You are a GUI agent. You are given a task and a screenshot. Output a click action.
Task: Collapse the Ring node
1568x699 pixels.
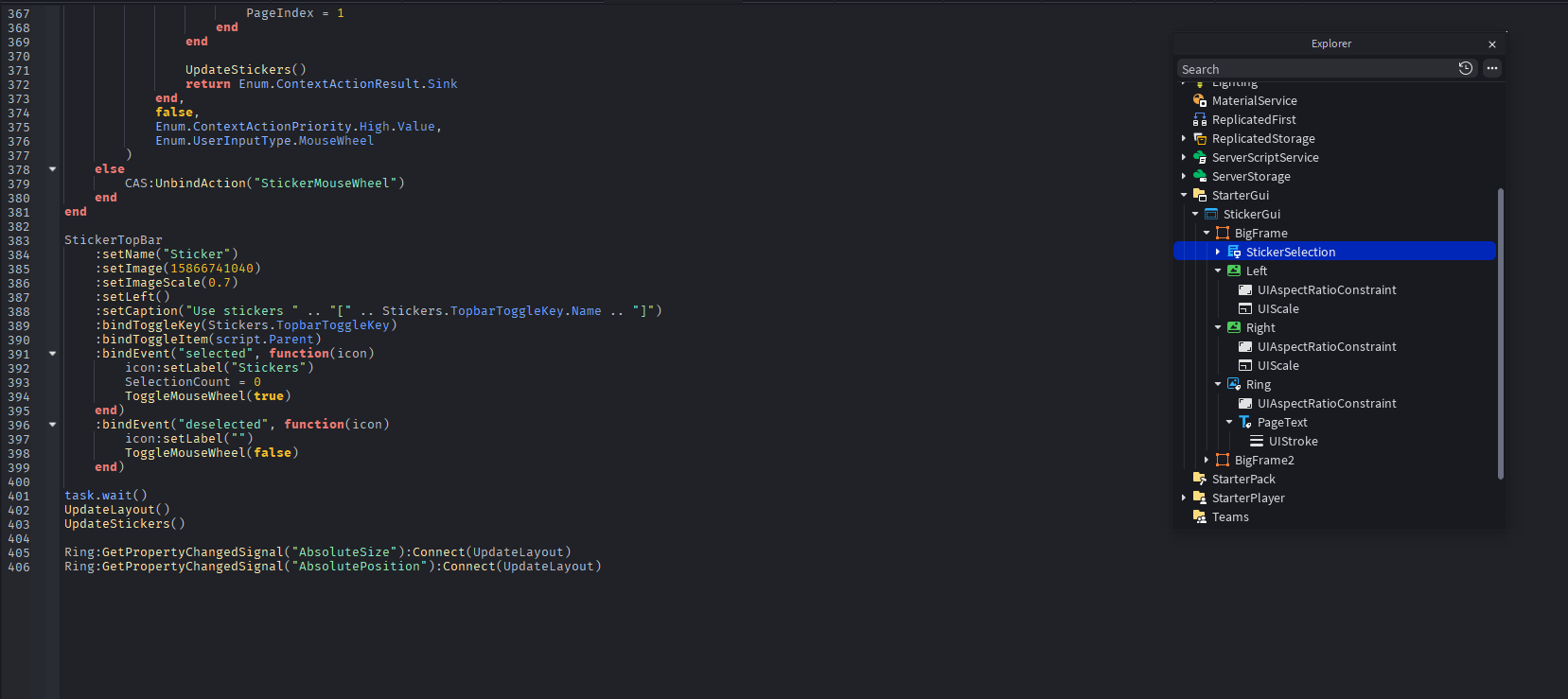click(1218, 384)
